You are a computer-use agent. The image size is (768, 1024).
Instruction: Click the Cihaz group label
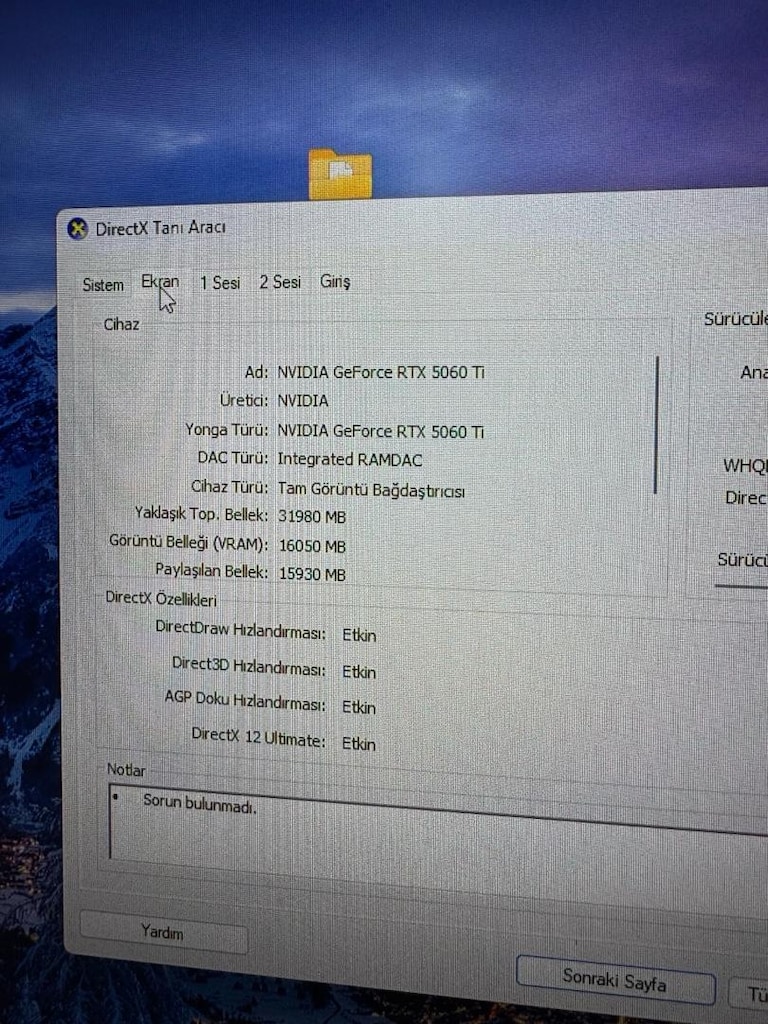[x=121, y=324]
